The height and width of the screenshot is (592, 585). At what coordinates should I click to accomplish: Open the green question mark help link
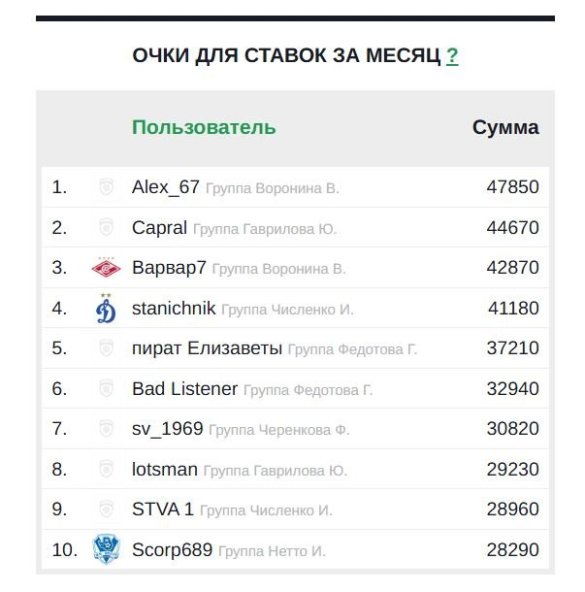(x=452, y=56)
